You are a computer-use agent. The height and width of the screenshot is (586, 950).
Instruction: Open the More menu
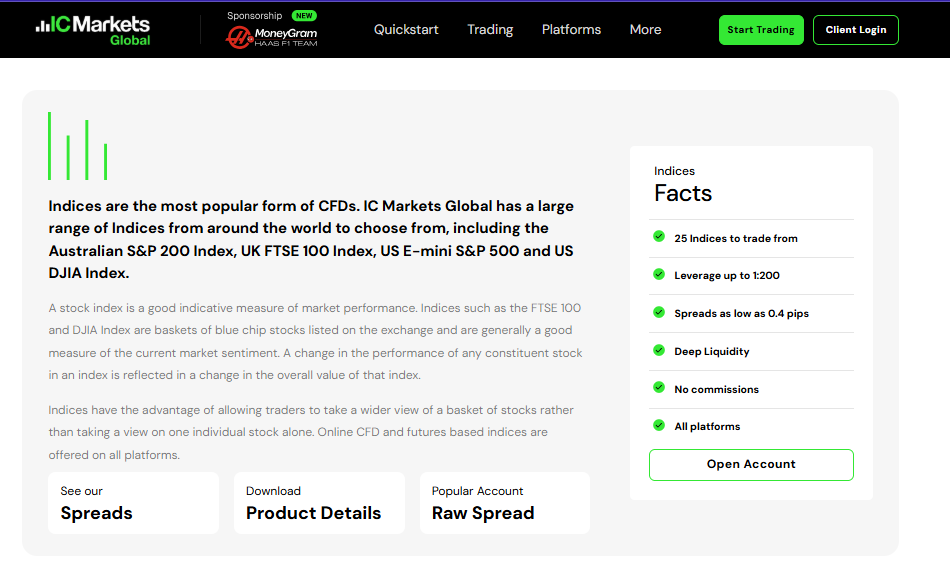pyautogui.click(x=645, y=29)
